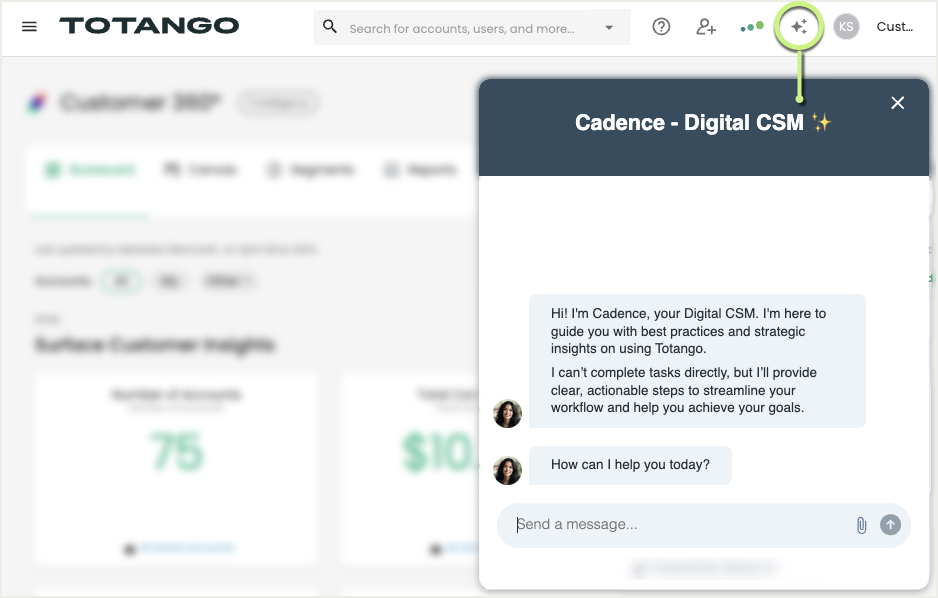Open the KS user avatar
938x598 pixels.
(846, 26)
